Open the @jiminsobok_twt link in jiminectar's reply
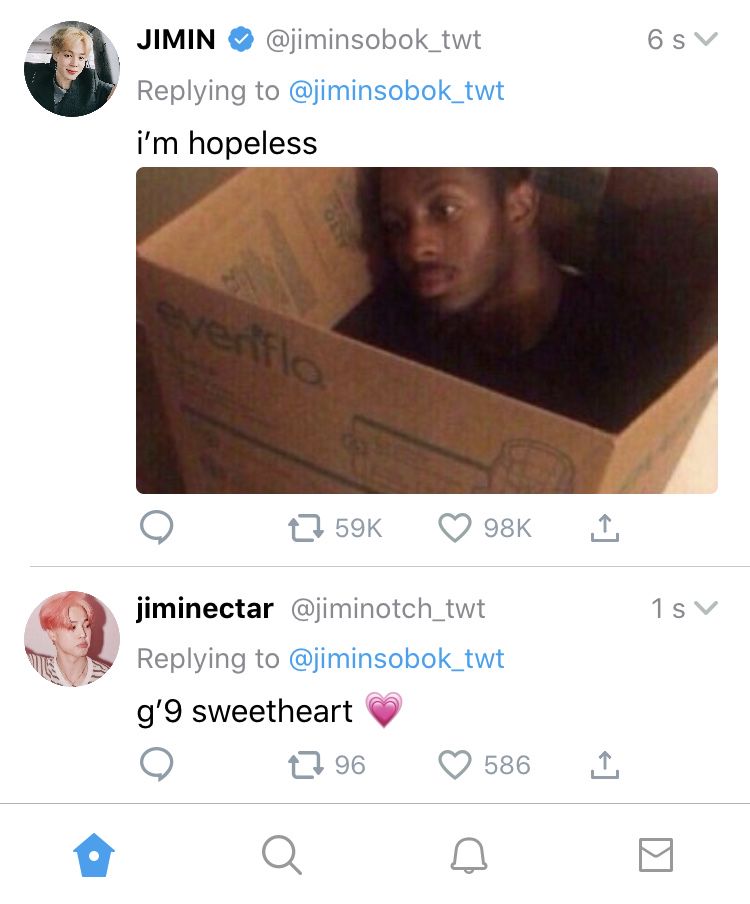 coord(396,659)
